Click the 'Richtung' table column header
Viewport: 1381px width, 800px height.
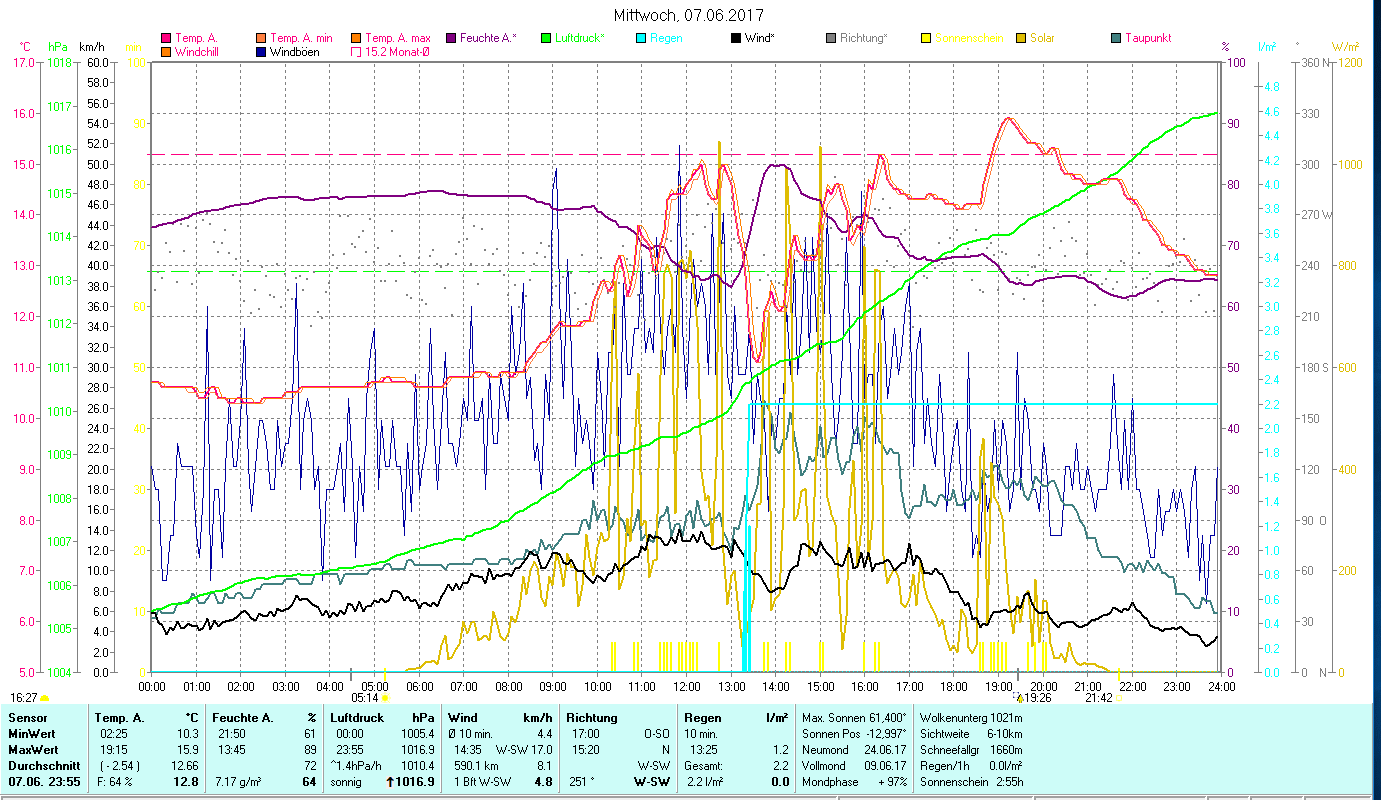tap(592, 718)
